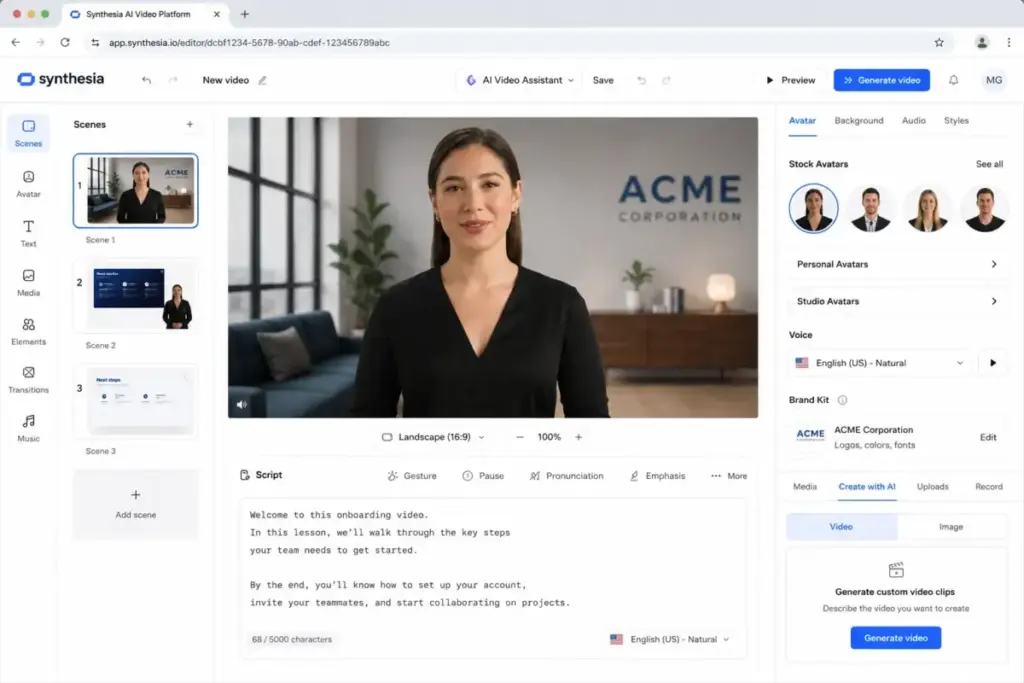Undo using arrow beside logo

click(x=146, y=80)
